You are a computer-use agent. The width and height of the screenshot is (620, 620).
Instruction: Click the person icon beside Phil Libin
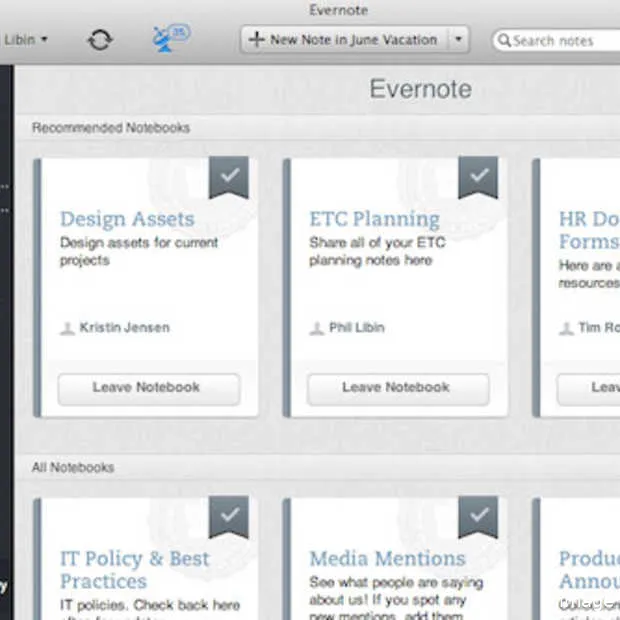point(316,328)
